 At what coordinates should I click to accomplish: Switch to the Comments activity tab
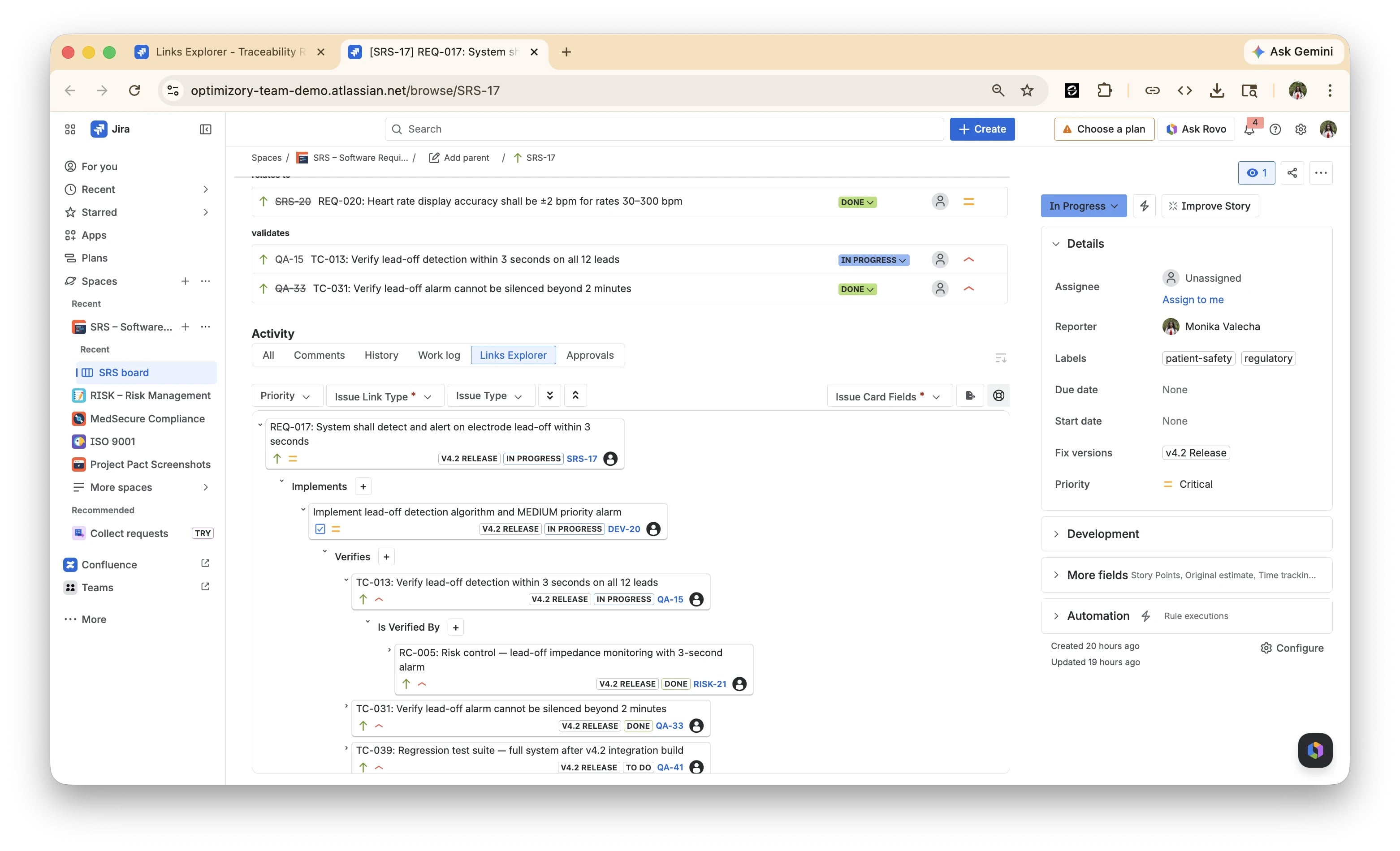click(x=319, y=355)
